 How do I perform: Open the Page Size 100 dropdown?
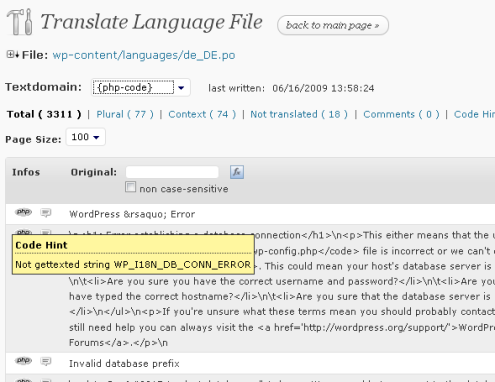[x=86, y=137]
